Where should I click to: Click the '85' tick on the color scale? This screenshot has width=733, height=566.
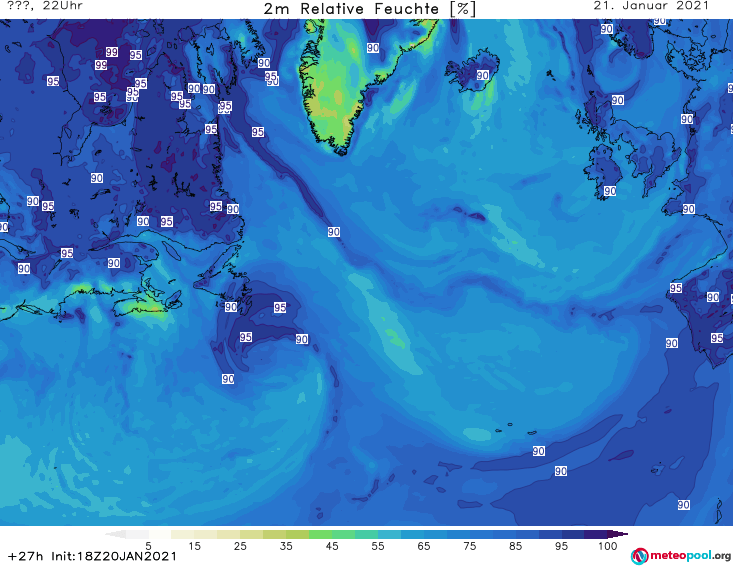(x=515, y=546)
